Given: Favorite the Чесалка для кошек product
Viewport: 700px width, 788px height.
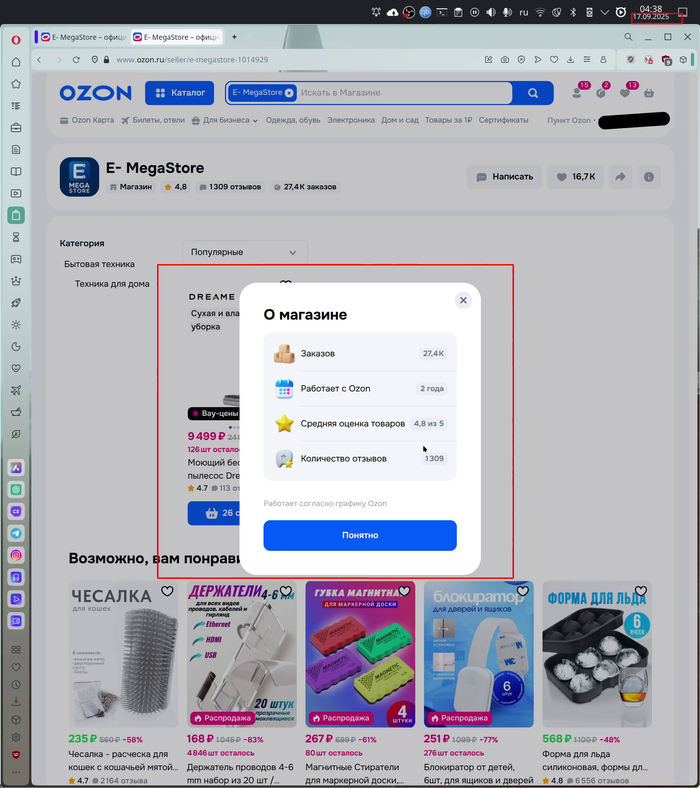Looking at the screenshot, I should pos(167,591).
